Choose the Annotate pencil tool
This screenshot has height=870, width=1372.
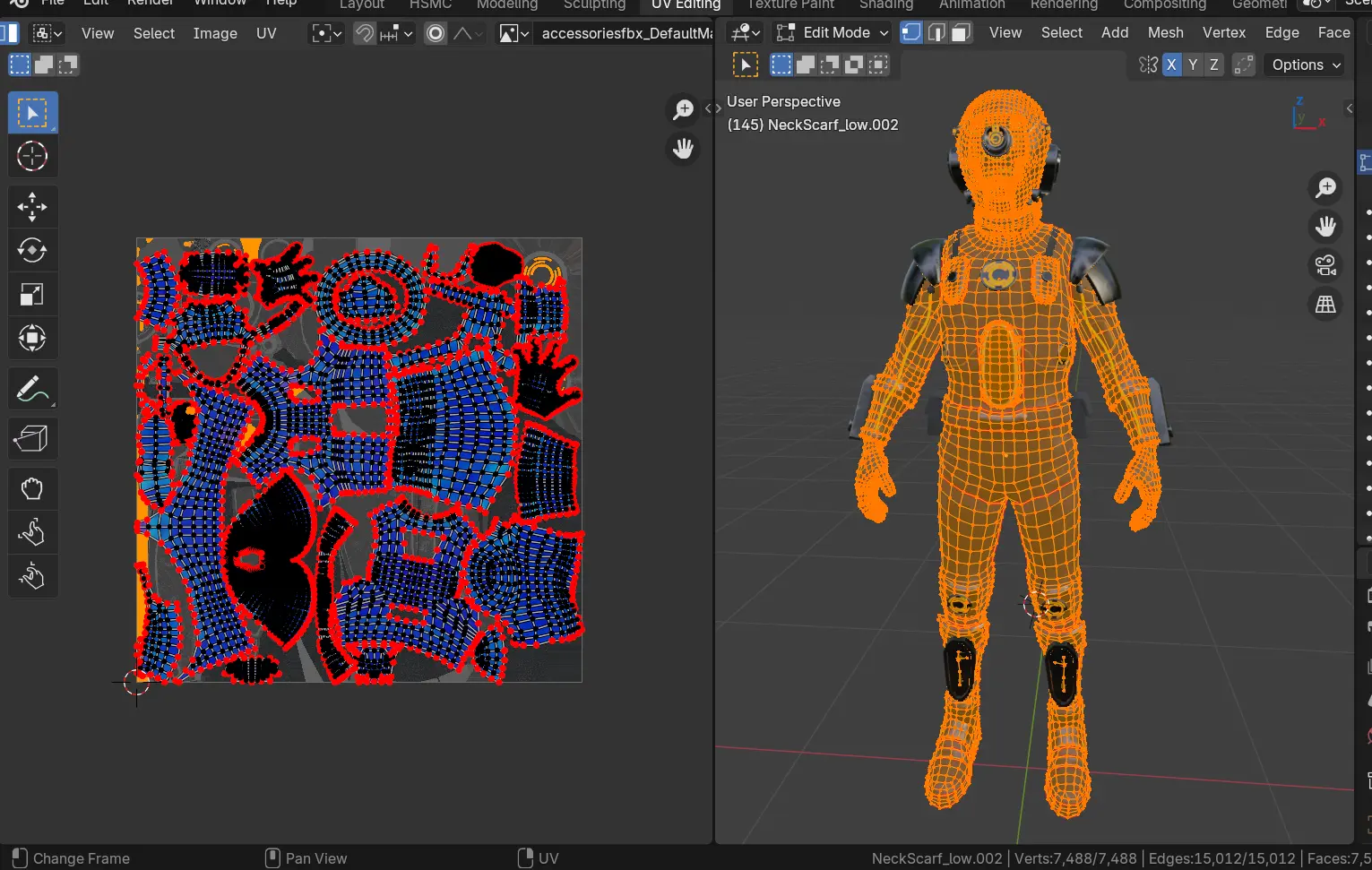point(32,390)
